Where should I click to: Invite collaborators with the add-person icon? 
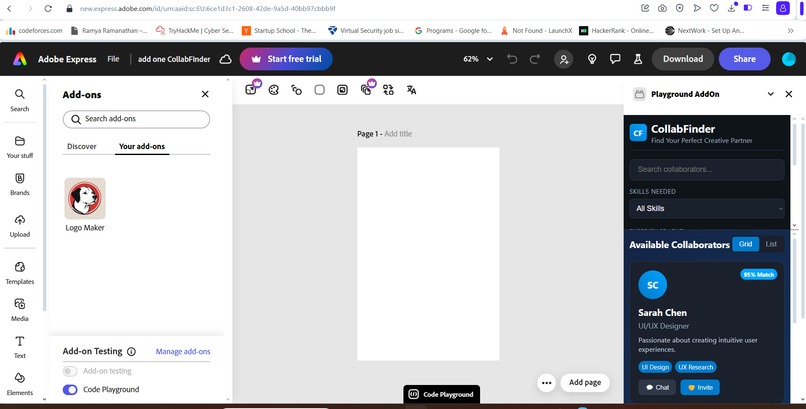coord(564,59)
